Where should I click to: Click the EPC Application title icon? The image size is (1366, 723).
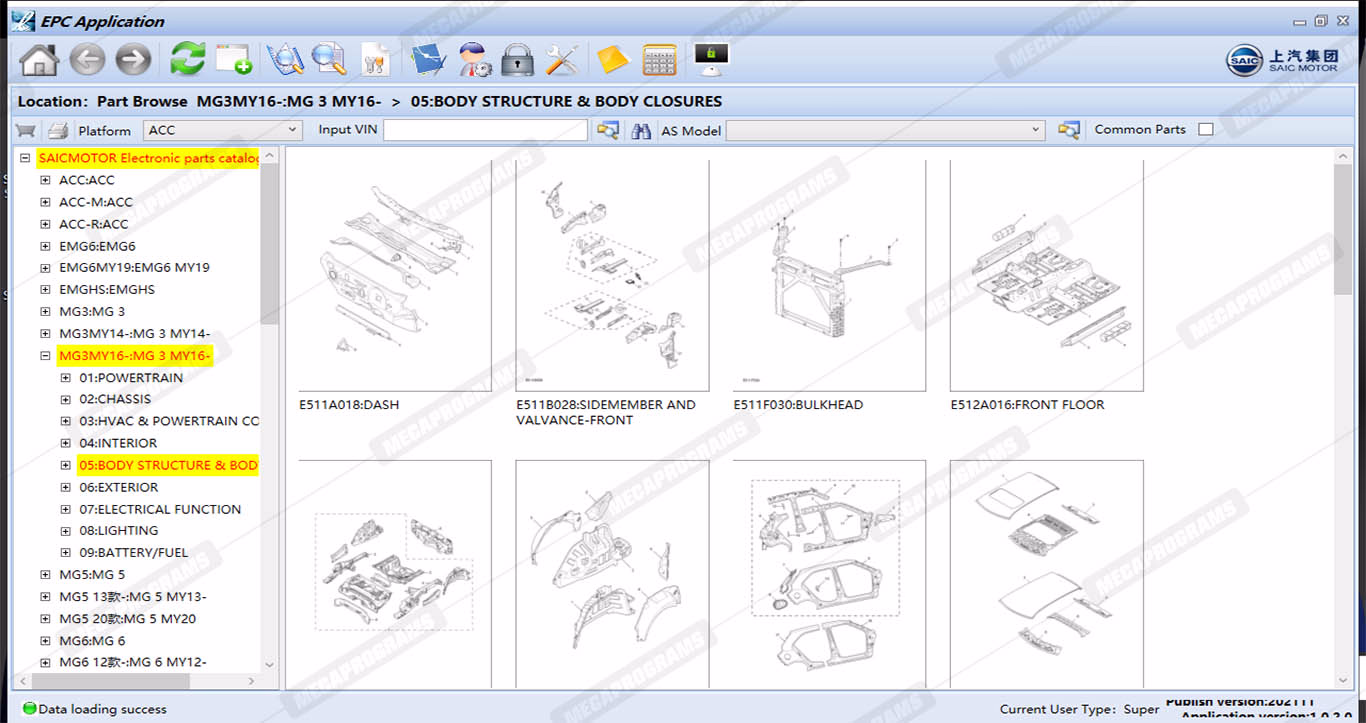[x=22, y=21]
